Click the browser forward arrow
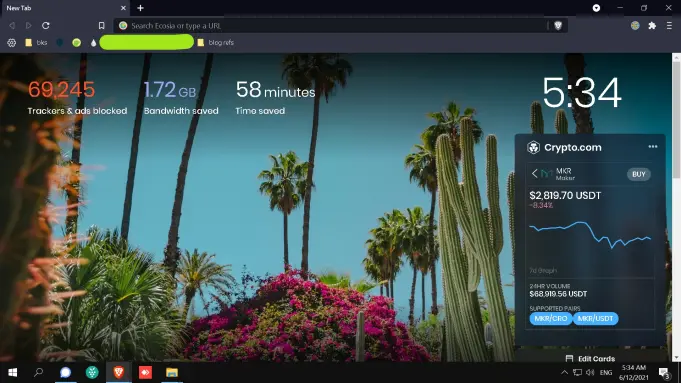Screen dimensions: 681x383 [x=29, y=26]
